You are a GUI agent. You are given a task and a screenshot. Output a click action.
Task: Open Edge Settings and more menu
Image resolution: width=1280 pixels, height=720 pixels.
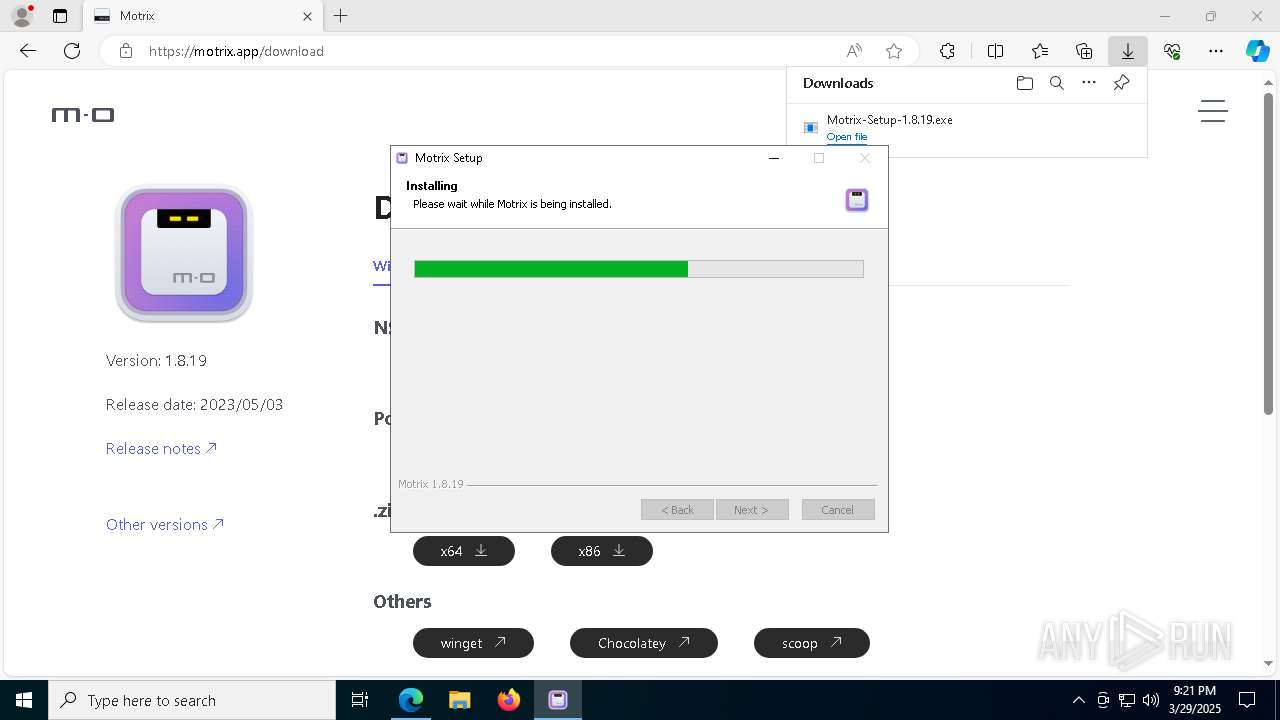coord(1216,51)
